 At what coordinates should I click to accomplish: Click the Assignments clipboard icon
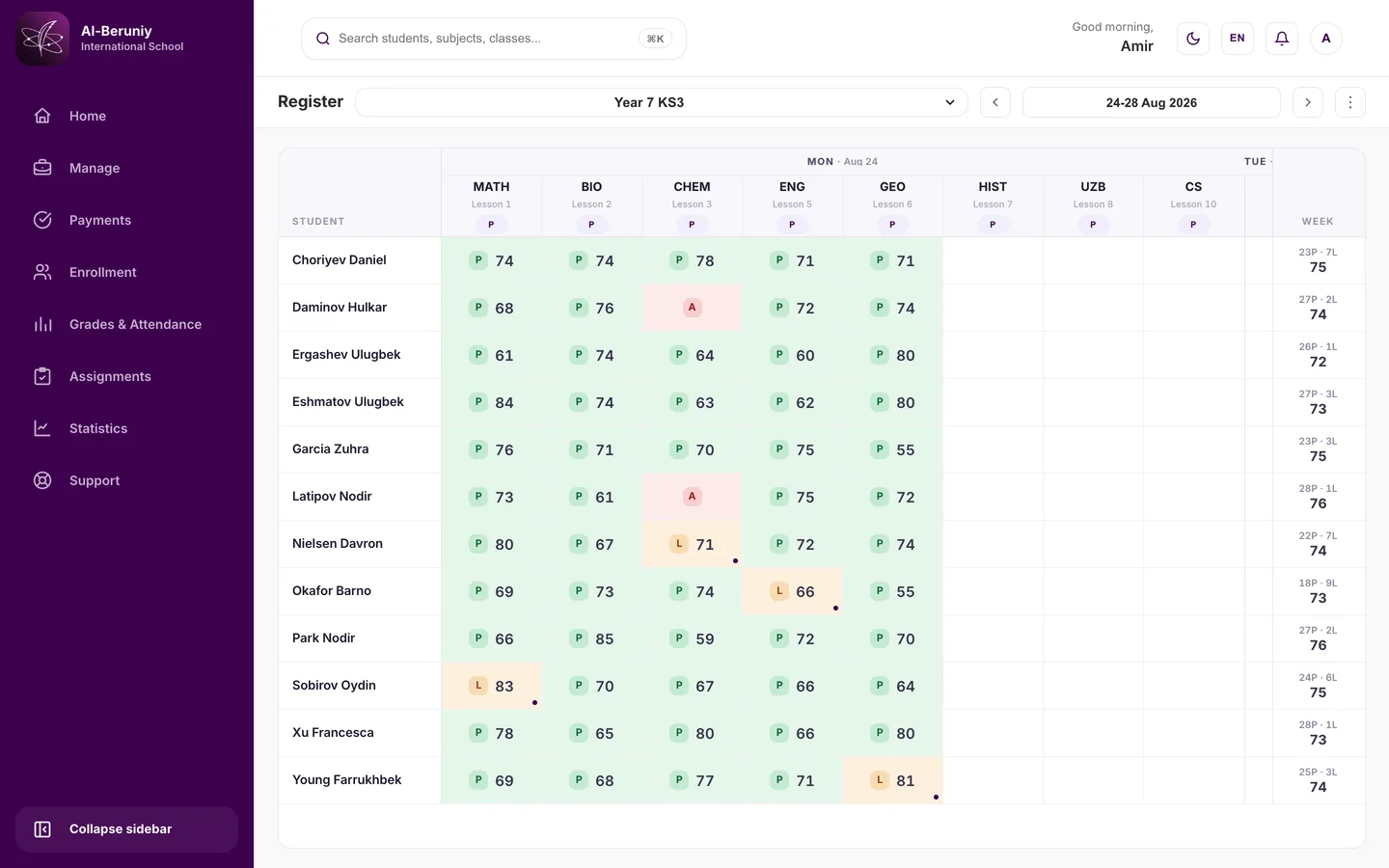[x=42, y=376]
